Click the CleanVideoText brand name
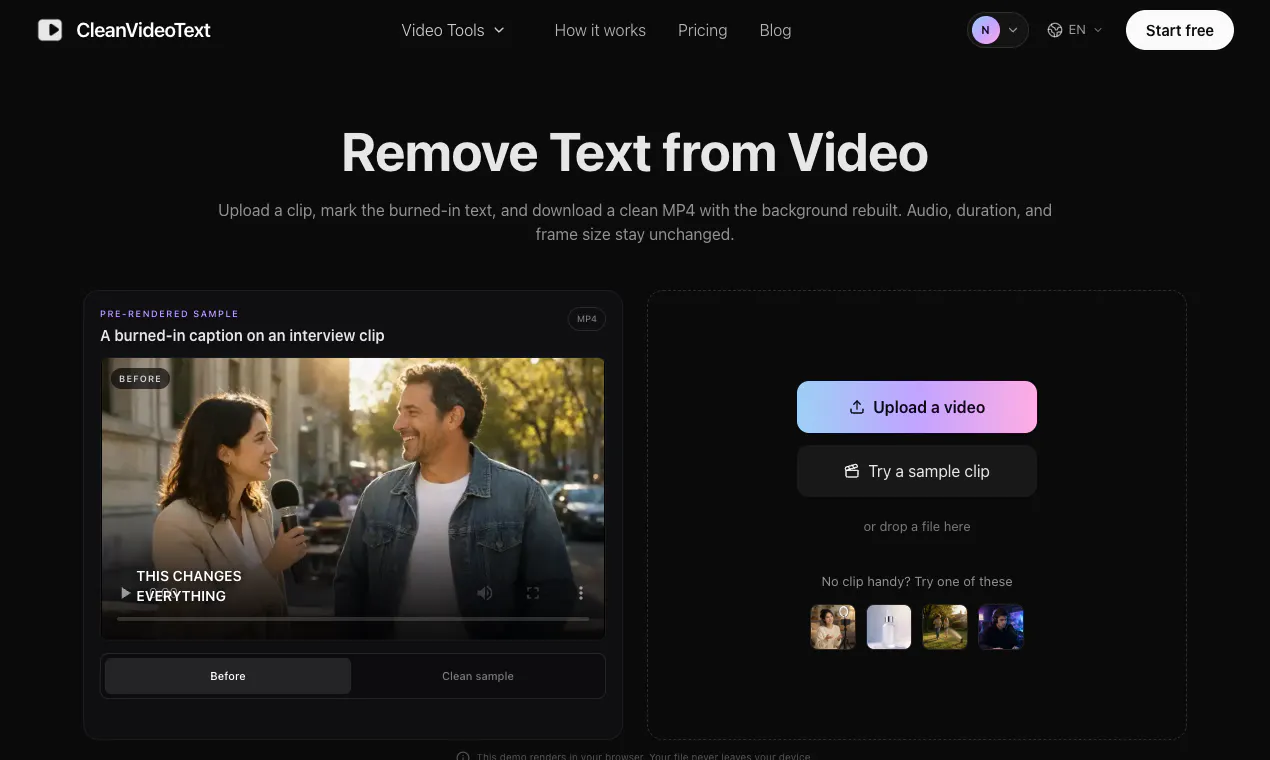Image resolution: width=1270 pixels, height=760 pixels. [x=144, y=30]
